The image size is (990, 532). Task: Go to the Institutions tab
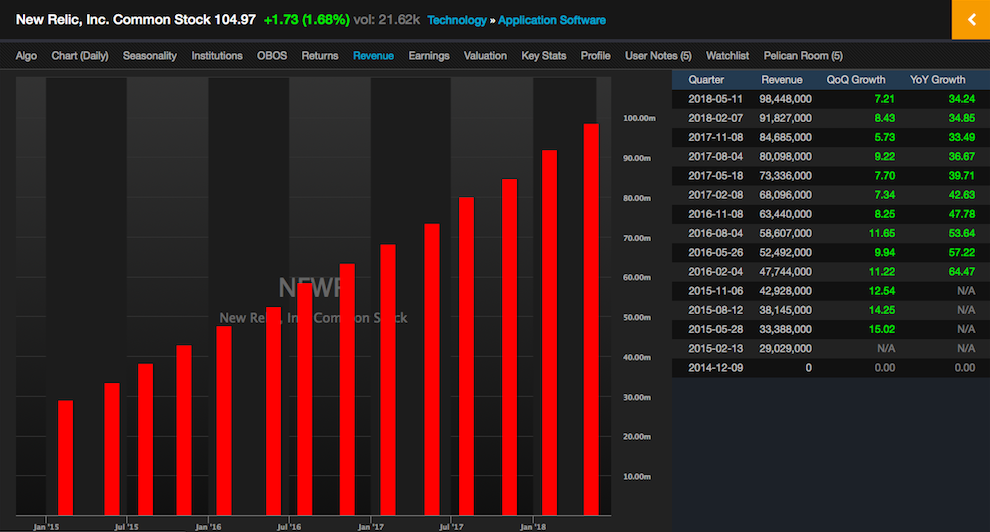pos(217,56)
